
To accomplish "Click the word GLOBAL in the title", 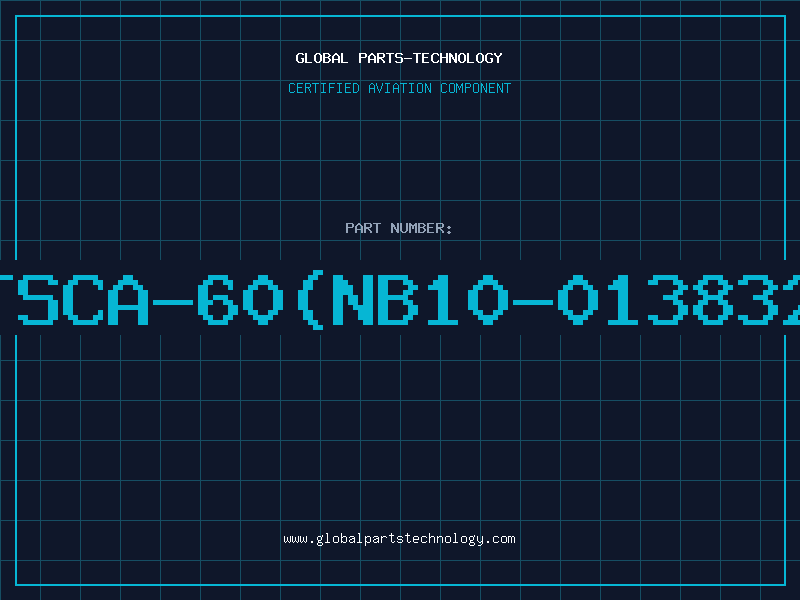I will click(x=322, y=58).
